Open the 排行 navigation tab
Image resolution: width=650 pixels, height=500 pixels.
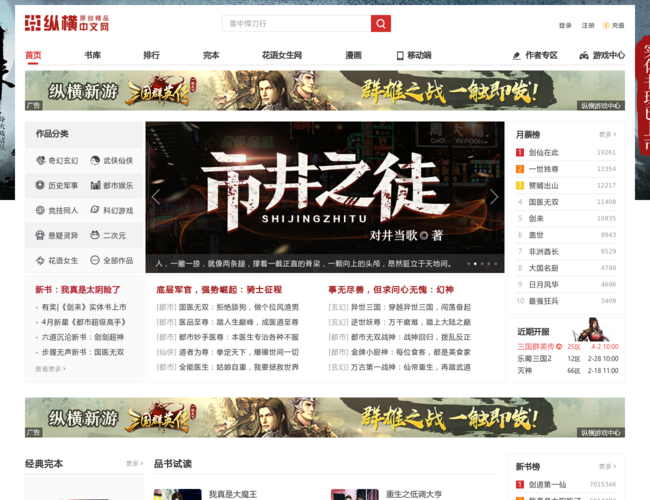coord(151,55)
